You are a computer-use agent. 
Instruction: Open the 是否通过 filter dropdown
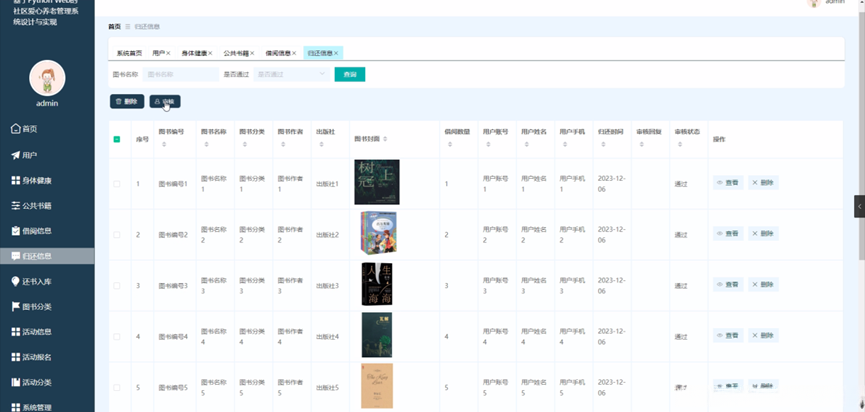coord(292,74)
